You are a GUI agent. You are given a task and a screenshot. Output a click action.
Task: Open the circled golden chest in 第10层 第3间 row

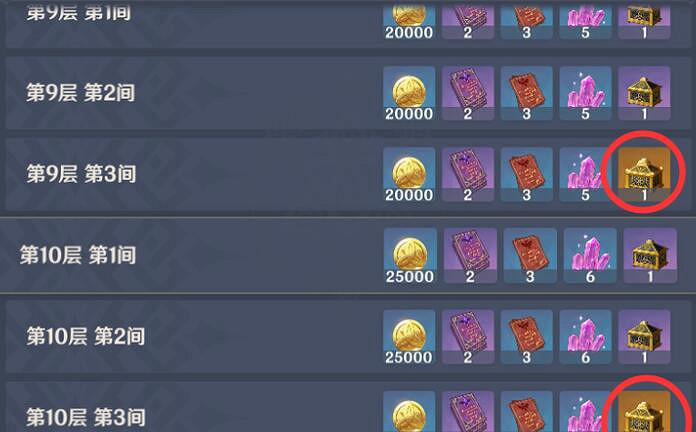(x=644, y=412)
